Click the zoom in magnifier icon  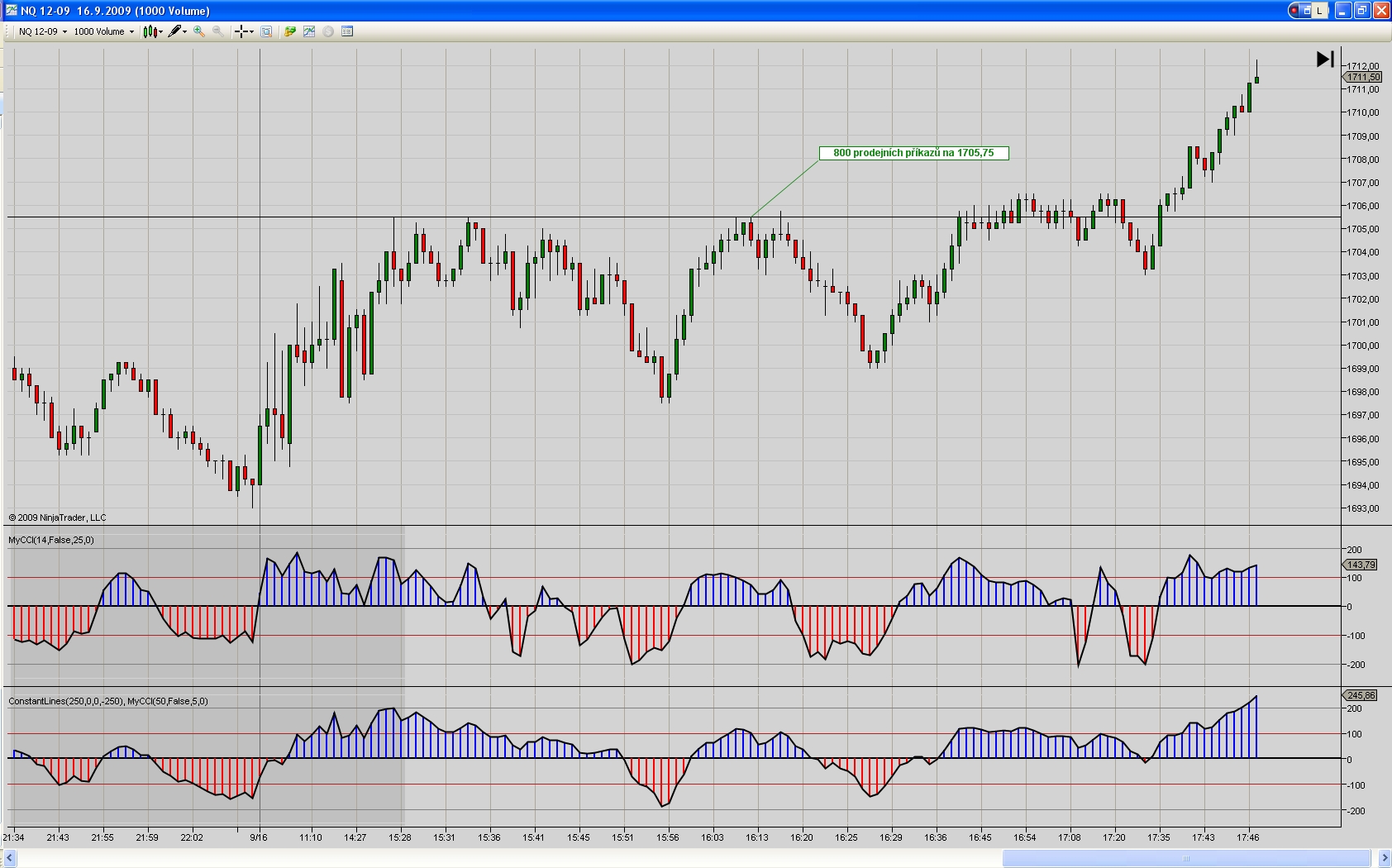coord(199,31)
